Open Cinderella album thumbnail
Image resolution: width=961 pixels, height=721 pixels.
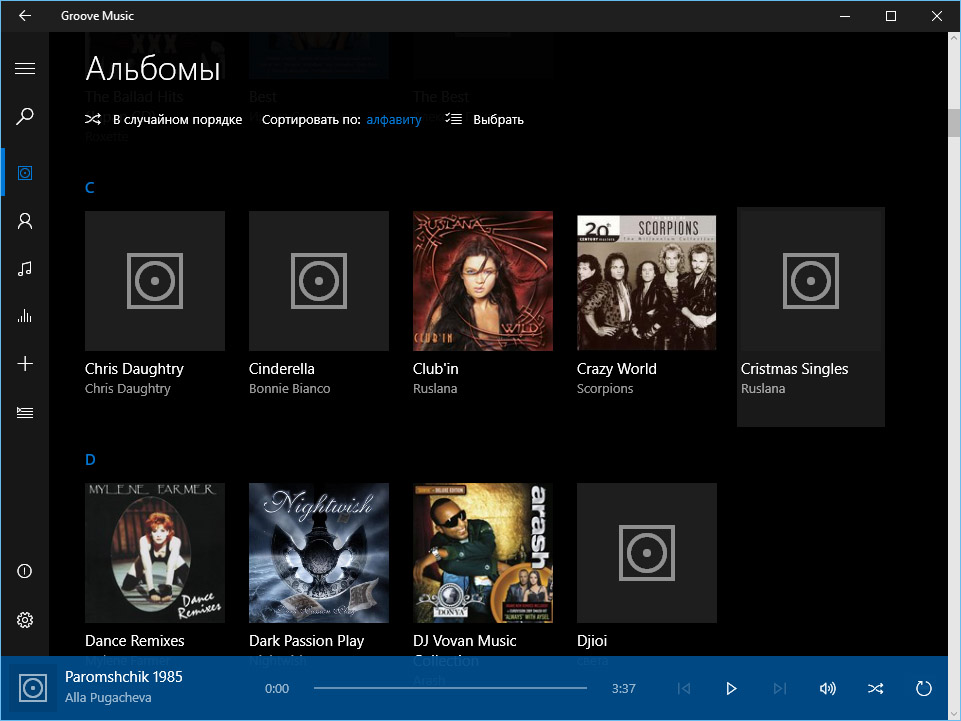(x=319, y=281)
